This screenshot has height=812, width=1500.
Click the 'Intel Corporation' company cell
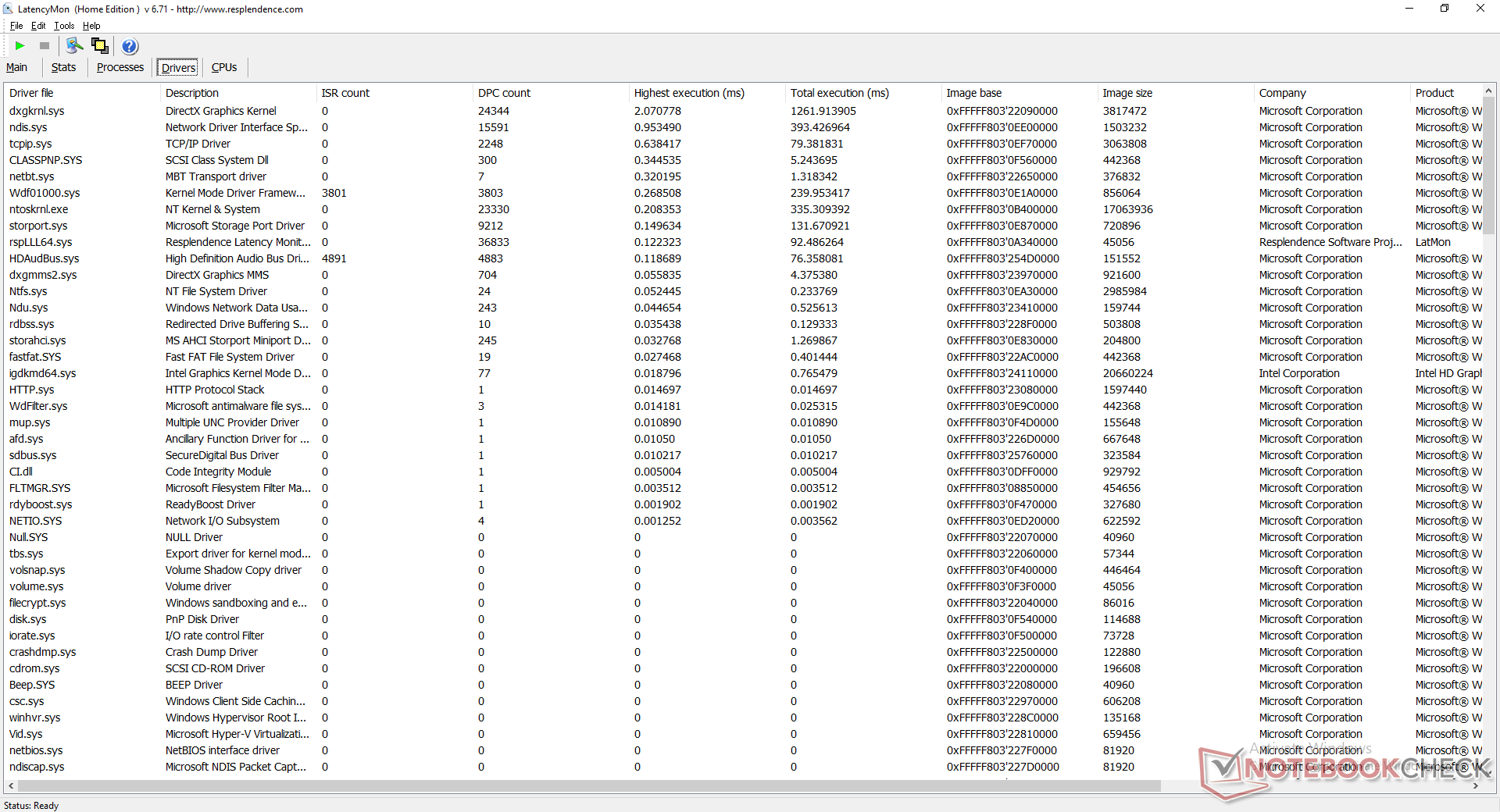1299,373
